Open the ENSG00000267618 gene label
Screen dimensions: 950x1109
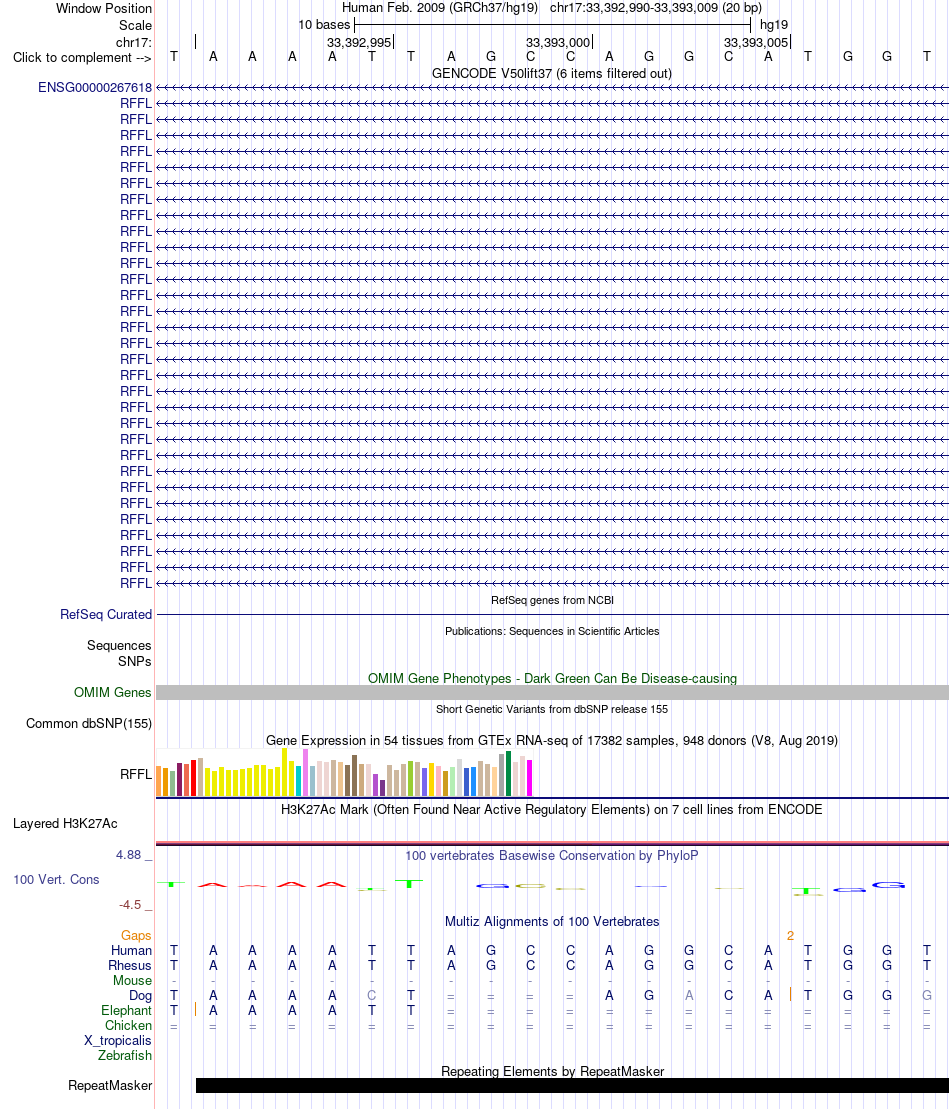pos(95,88)
